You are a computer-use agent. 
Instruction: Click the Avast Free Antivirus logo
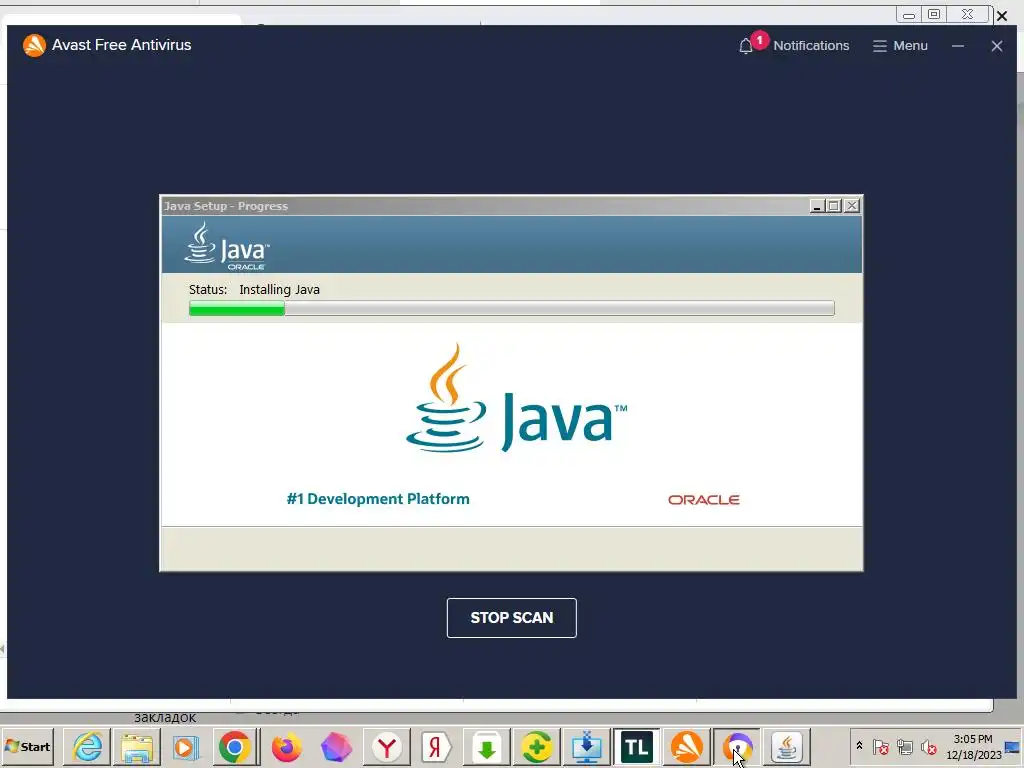[x=34, y=45]
